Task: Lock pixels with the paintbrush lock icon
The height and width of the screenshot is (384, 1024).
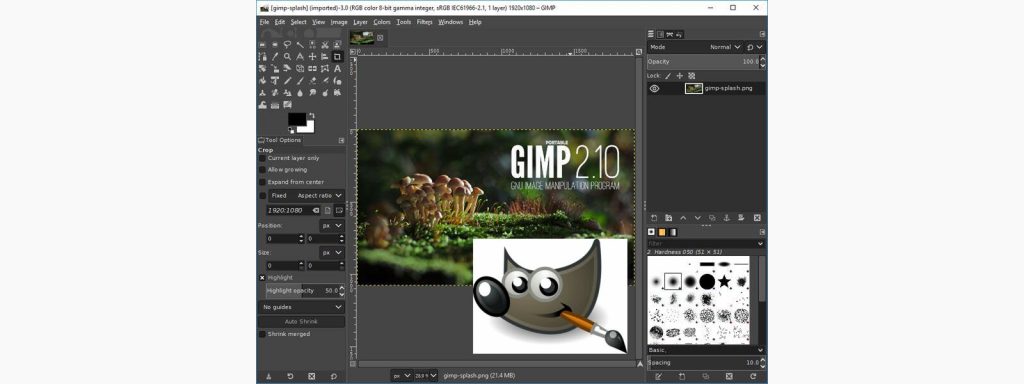Action: [667, 76]
